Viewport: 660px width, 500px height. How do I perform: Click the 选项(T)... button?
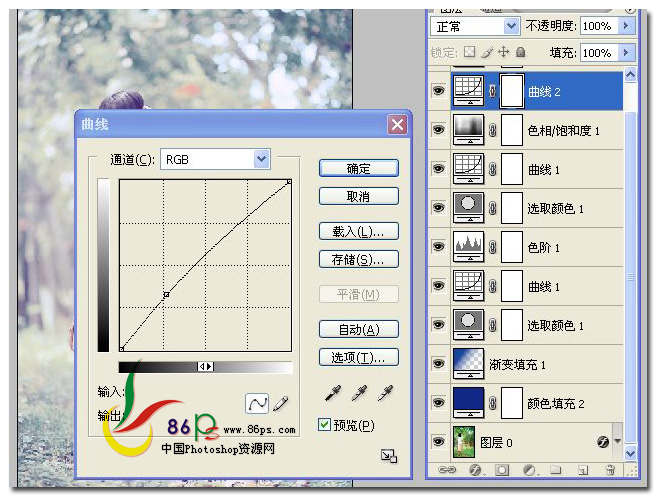[x=359, y=357]
